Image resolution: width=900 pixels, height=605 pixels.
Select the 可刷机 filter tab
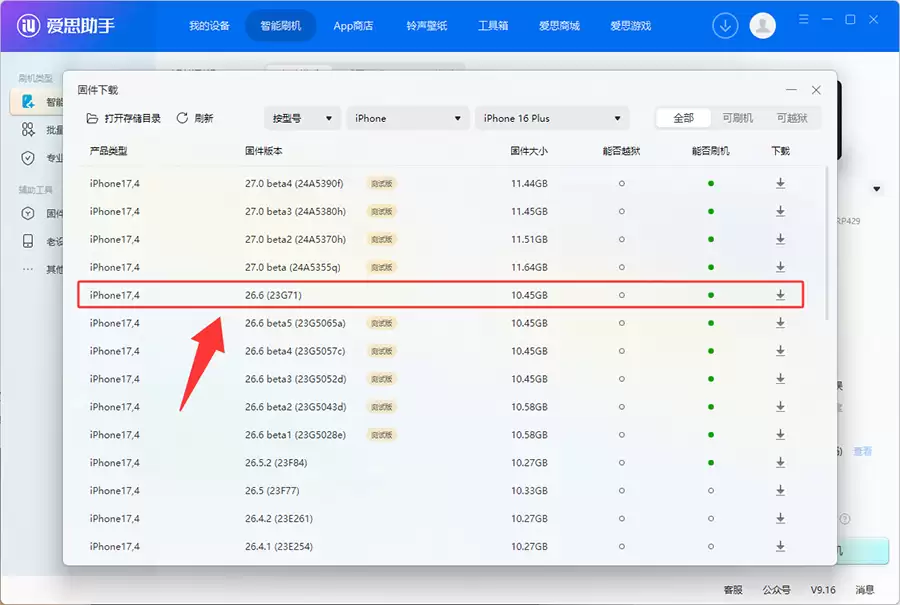click(x=737, y=118)
